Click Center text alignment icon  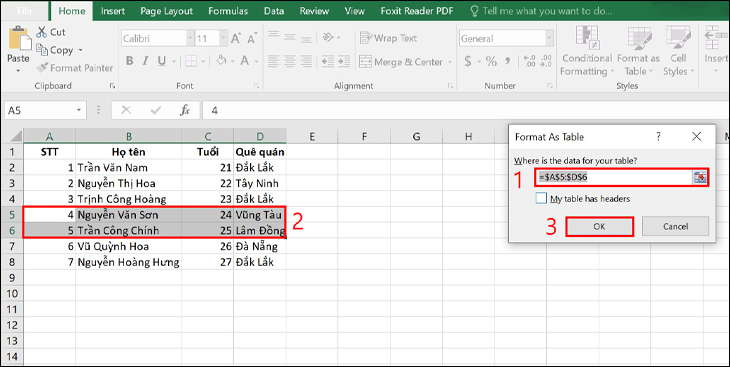click(290, 61)
